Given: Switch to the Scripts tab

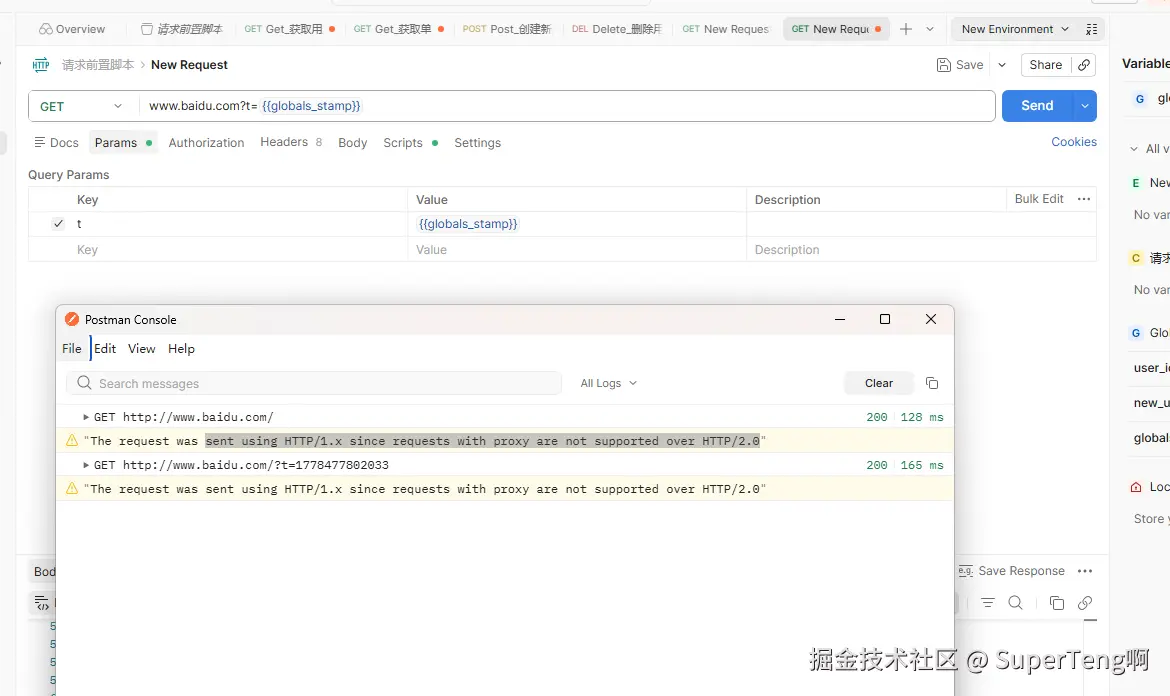Looking at the screenshot, I should coord(410,142).
